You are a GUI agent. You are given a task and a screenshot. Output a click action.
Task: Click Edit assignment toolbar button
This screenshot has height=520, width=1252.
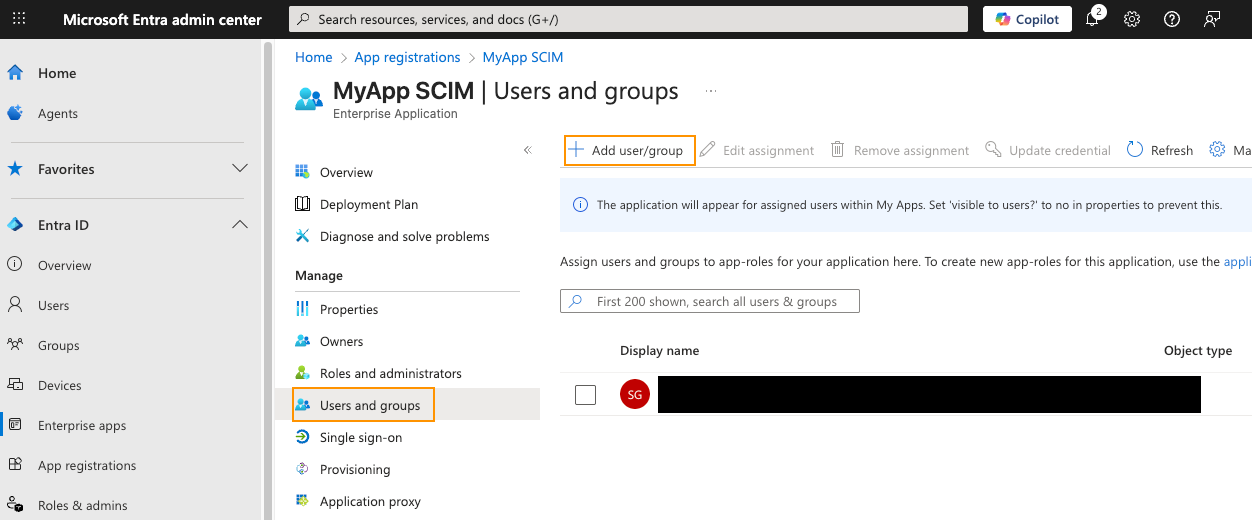[x=757, y=150]
